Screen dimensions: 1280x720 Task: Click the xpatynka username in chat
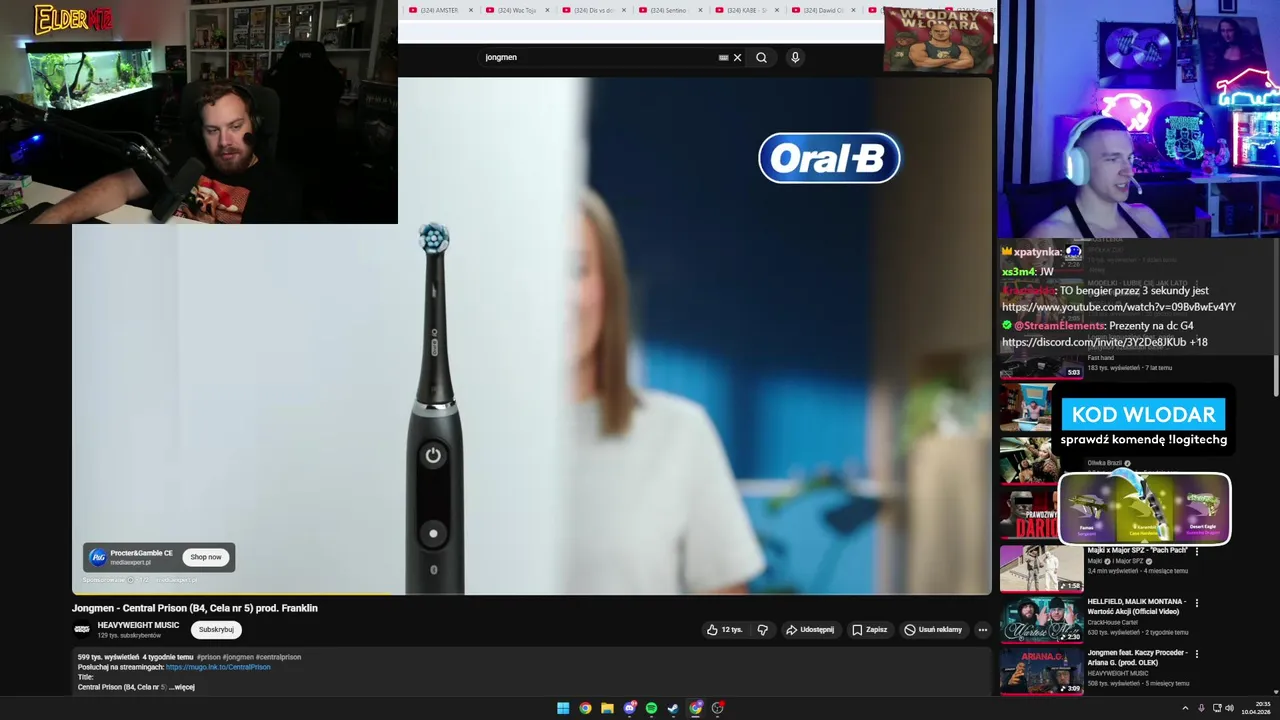[x=1037, y=252]
